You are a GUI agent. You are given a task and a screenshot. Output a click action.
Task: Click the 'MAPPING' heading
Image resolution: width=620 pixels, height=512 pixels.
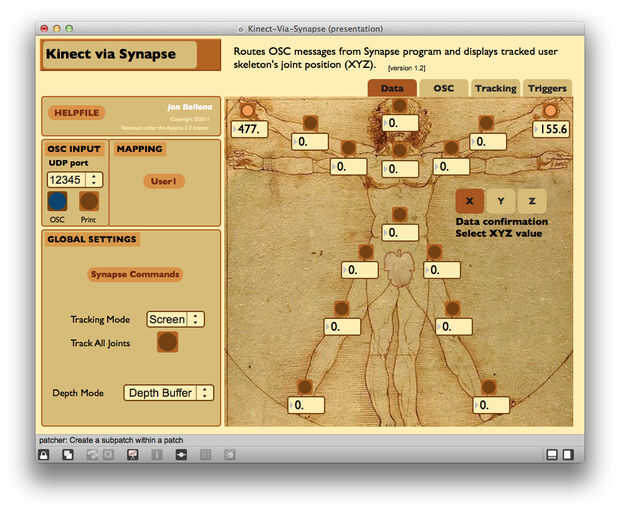pos(140,149)
